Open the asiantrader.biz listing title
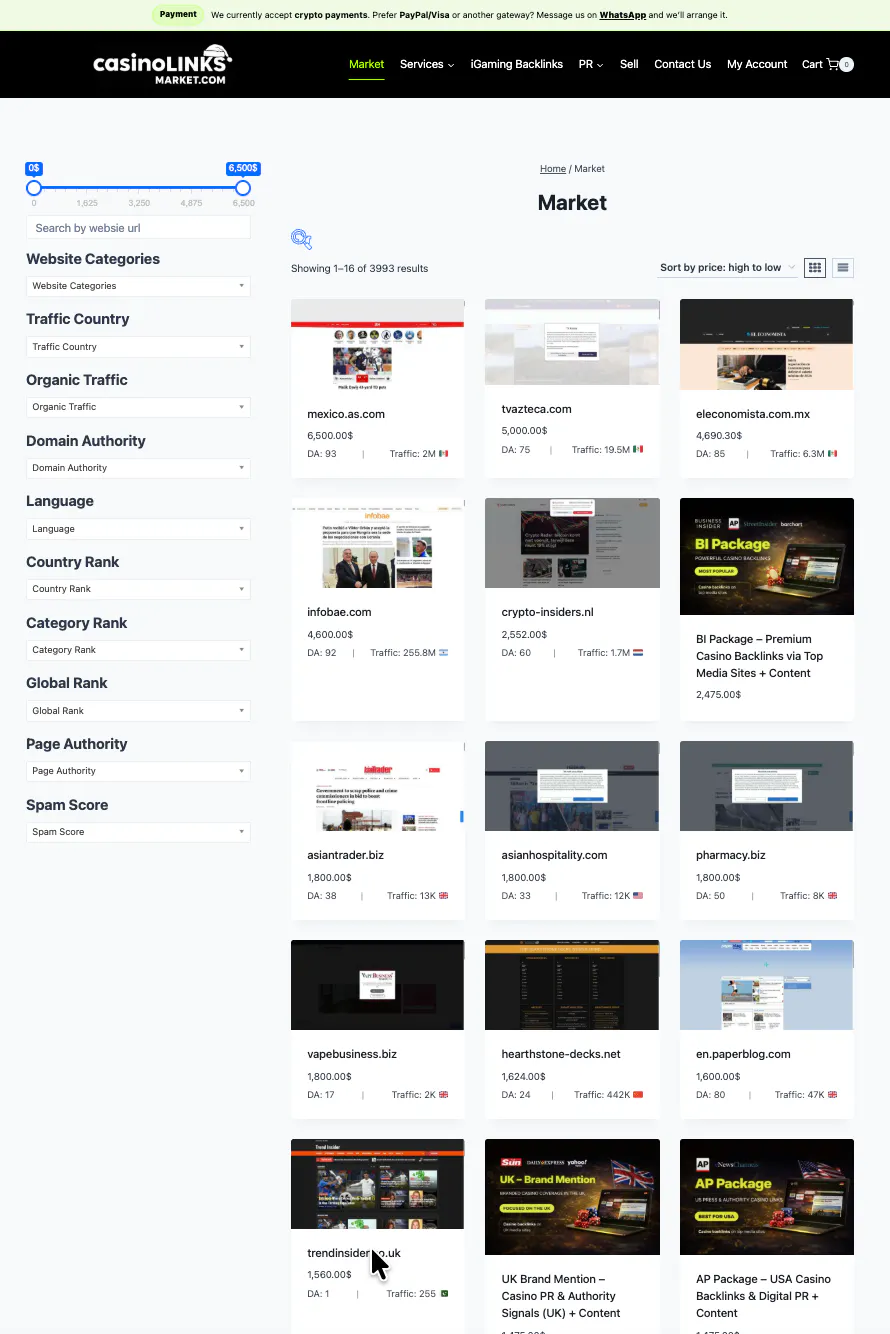Screen dimensions: 890x1334 tap(346, 855)
